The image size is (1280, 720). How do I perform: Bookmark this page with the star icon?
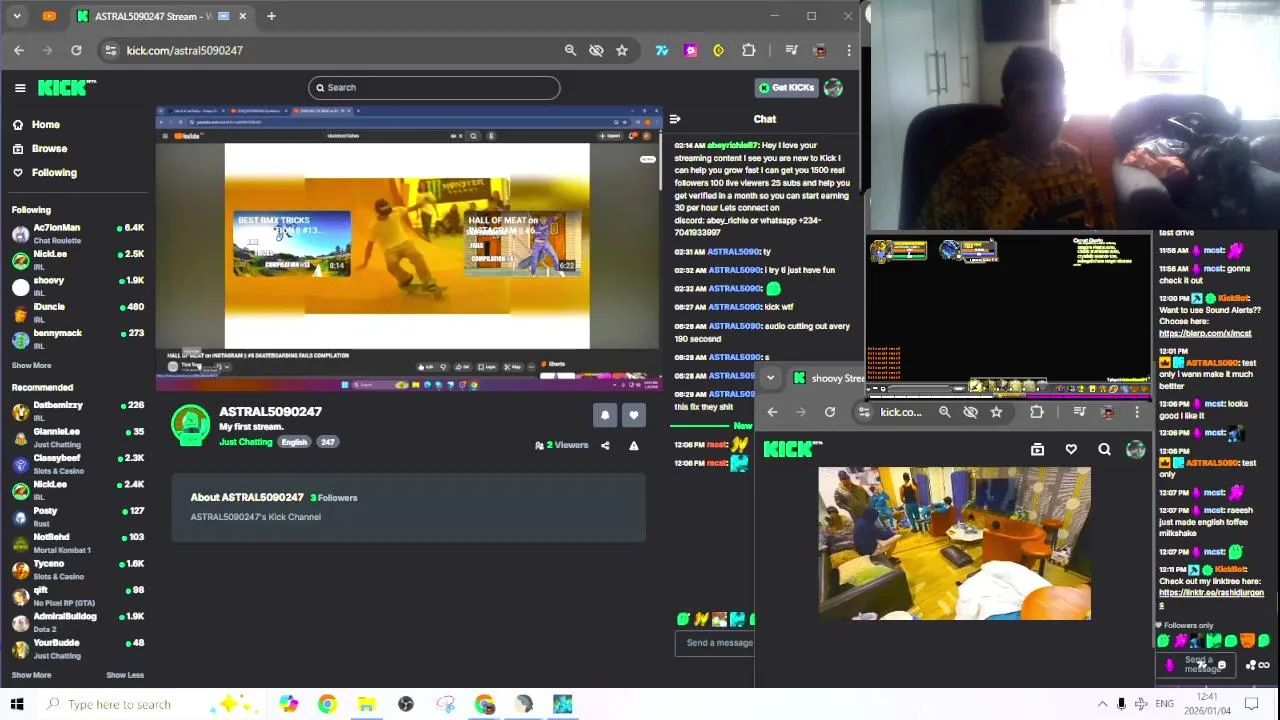622,50
